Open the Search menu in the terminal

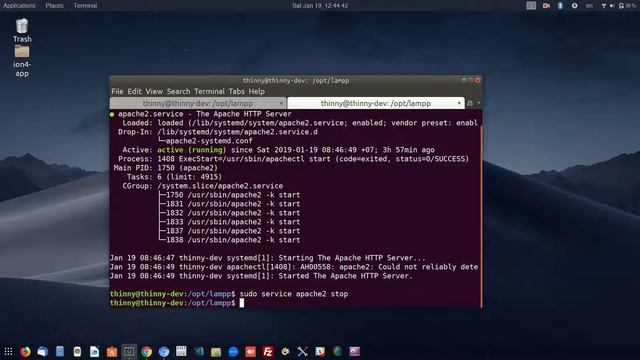point(178,91)
